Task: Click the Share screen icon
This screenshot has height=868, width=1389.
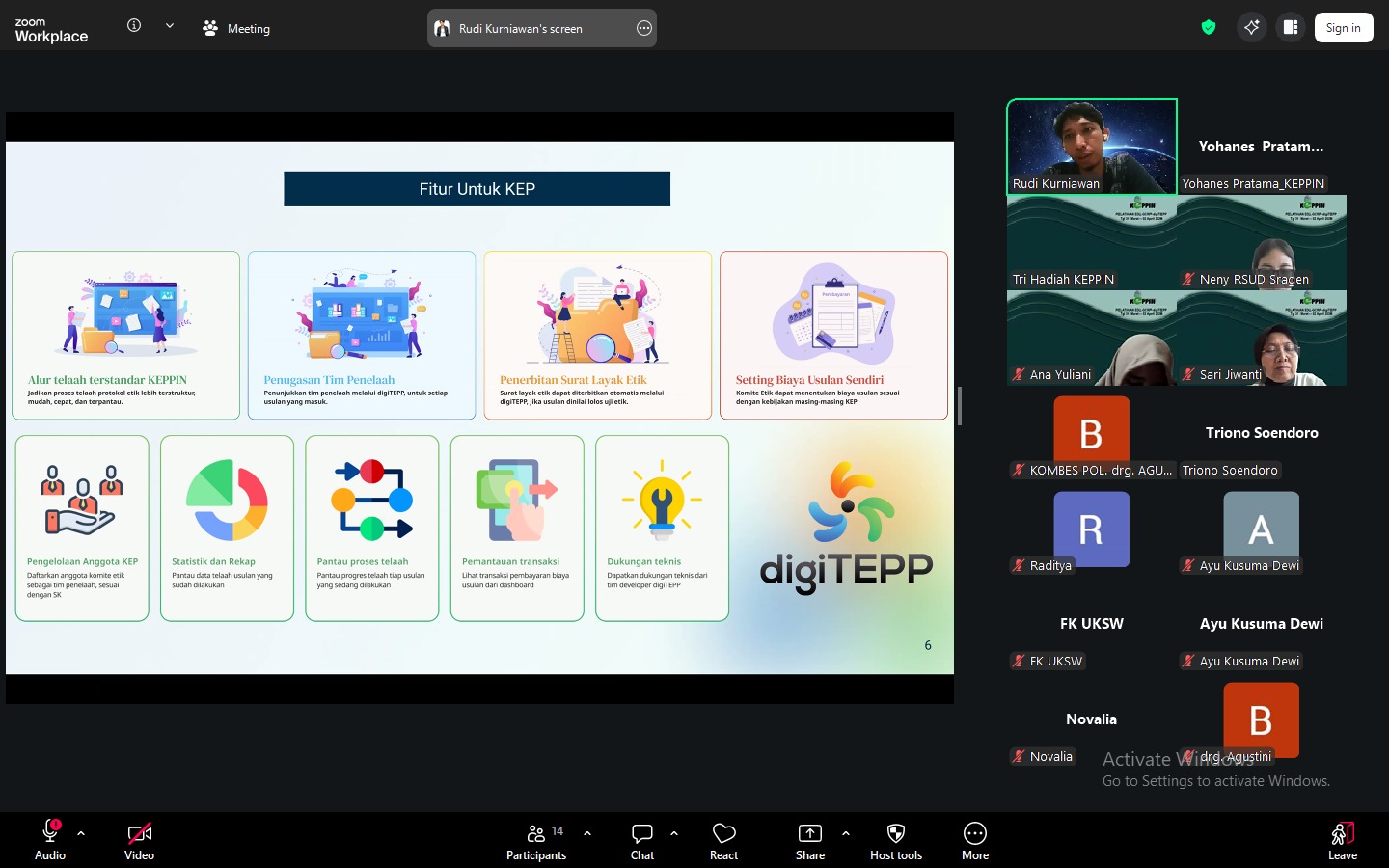Action: [809, 840]
